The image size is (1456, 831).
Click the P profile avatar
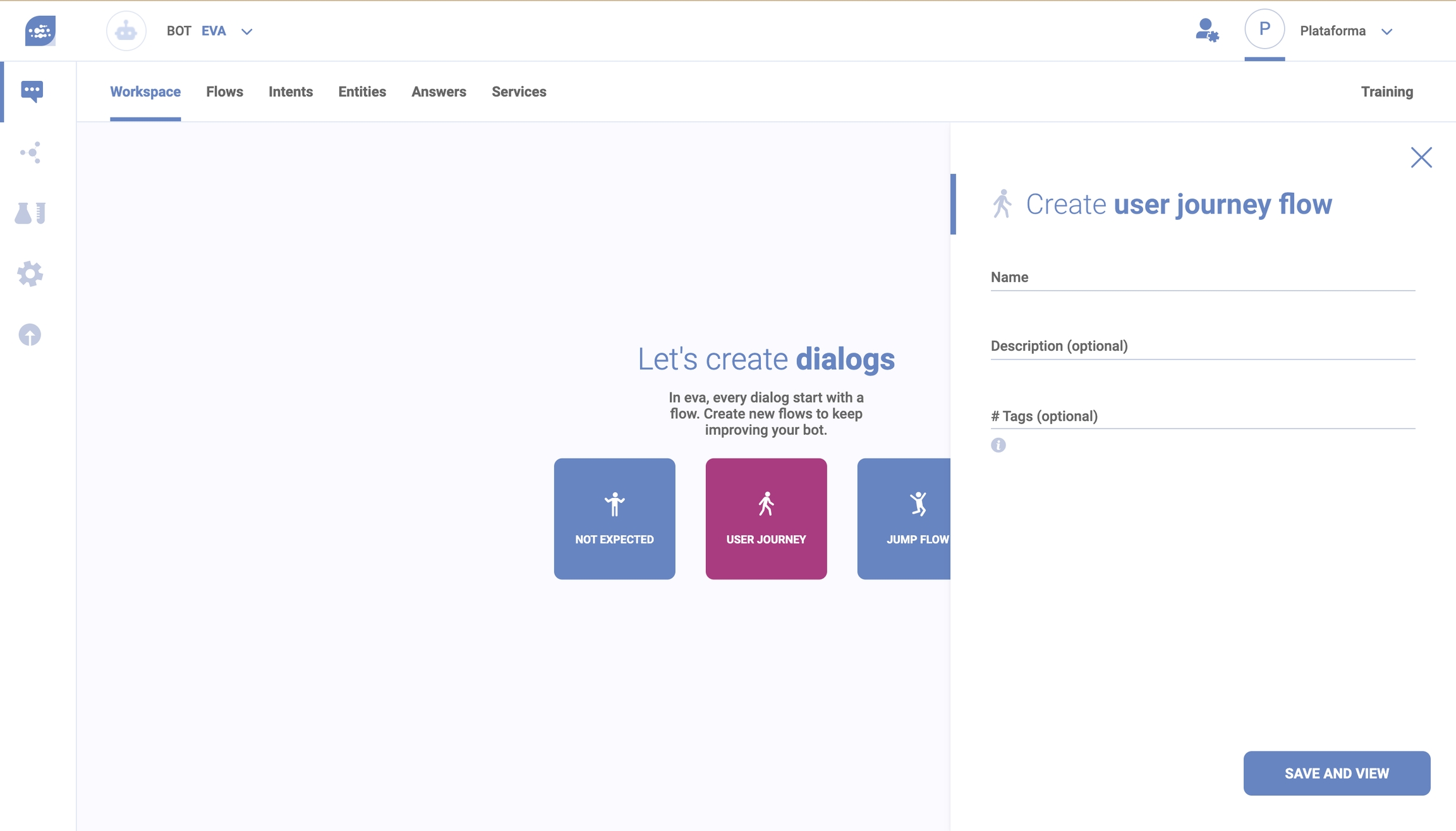tap(1264, 29)
